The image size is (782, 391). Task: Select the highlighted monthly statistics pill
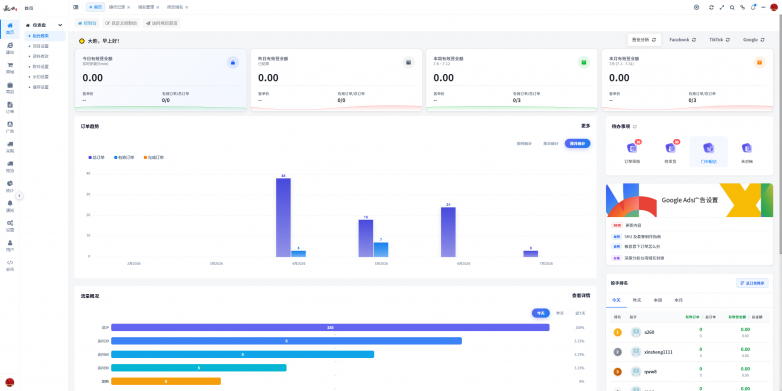click(x=578, y=143)
